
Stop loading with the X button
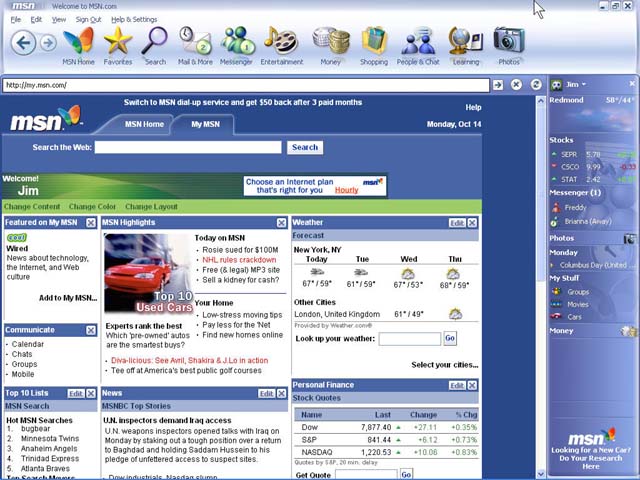click(516, 84)
